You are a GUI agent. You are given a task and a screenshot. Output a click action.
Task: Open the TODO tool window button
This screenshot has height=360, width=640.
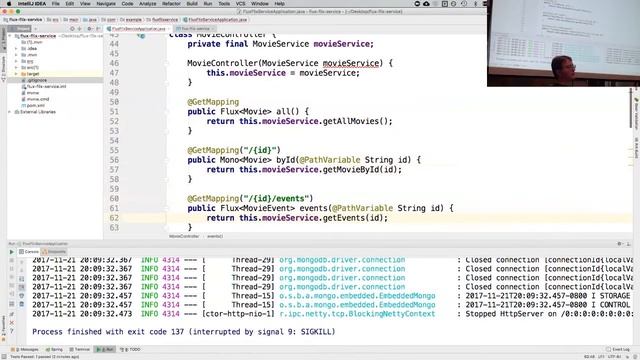coord(131,349)
